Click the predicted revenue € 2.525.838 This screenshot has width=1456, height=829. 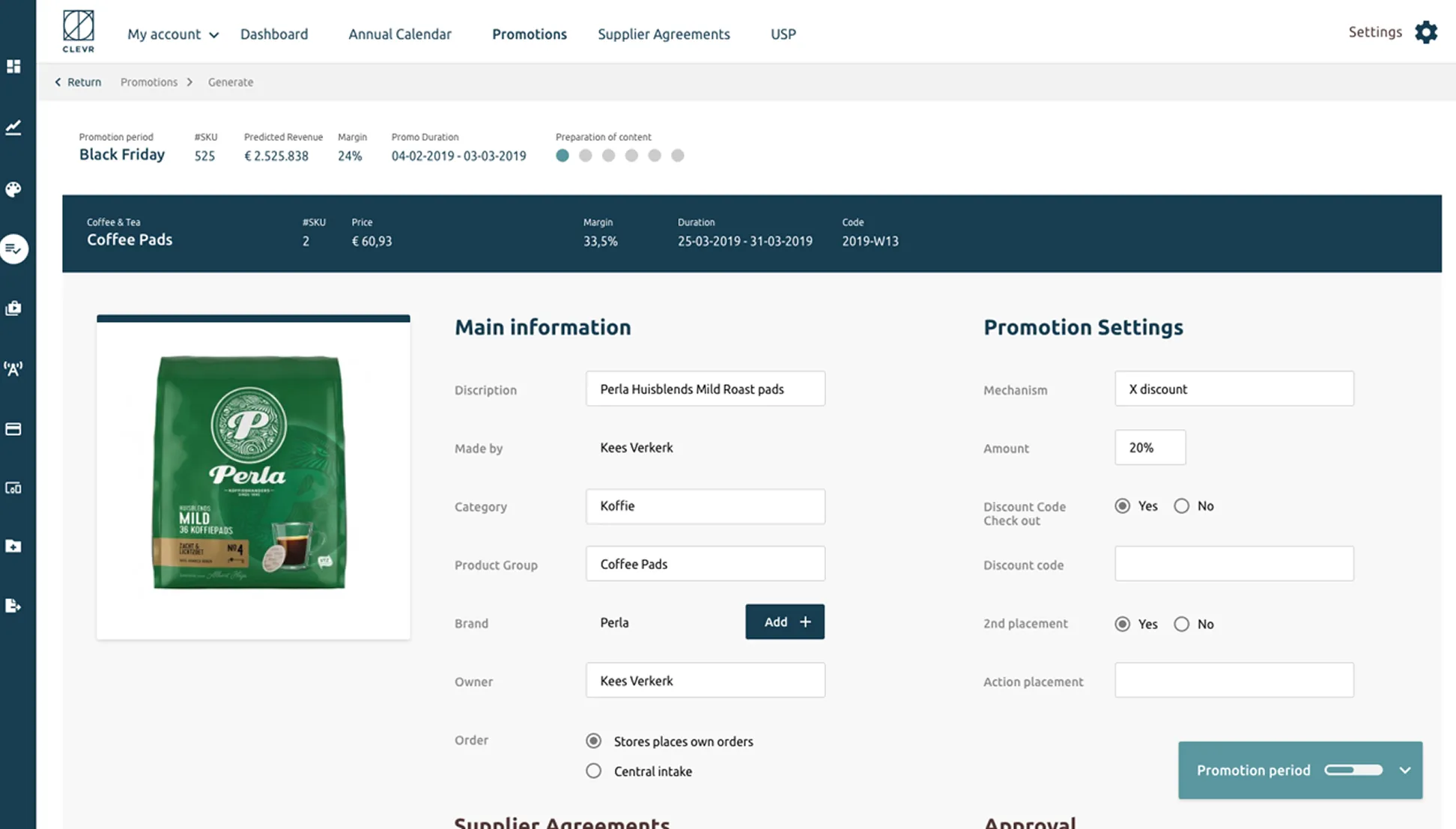click(276, 156)
